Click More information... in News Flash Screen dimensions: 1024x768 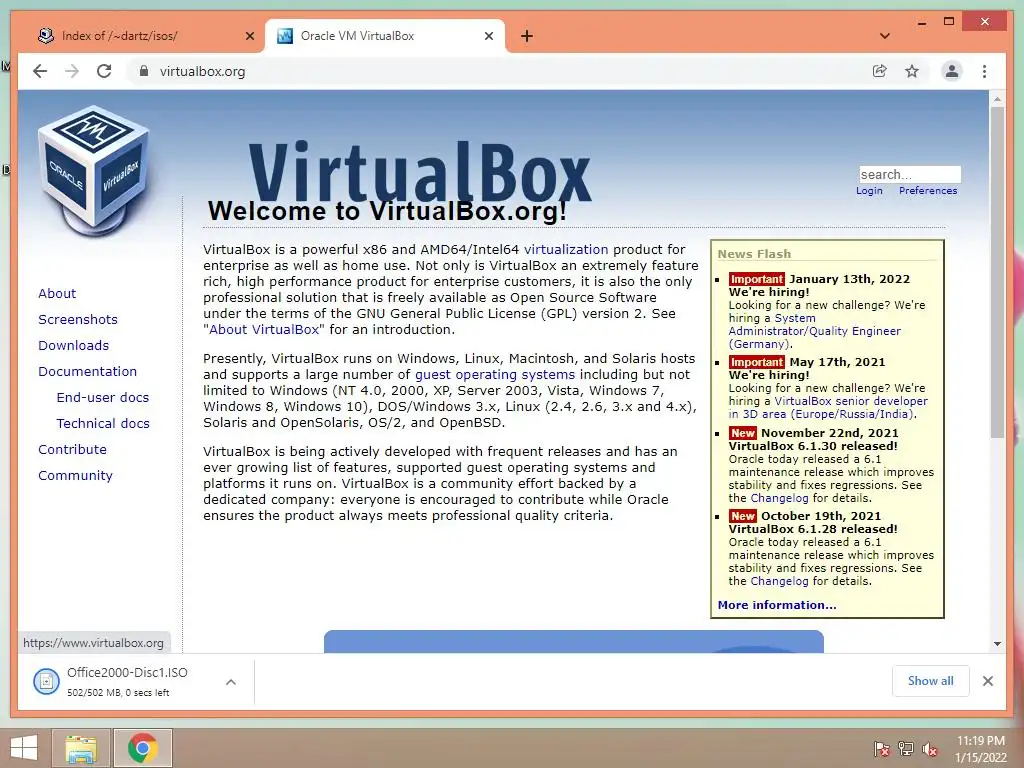(776, 605)
